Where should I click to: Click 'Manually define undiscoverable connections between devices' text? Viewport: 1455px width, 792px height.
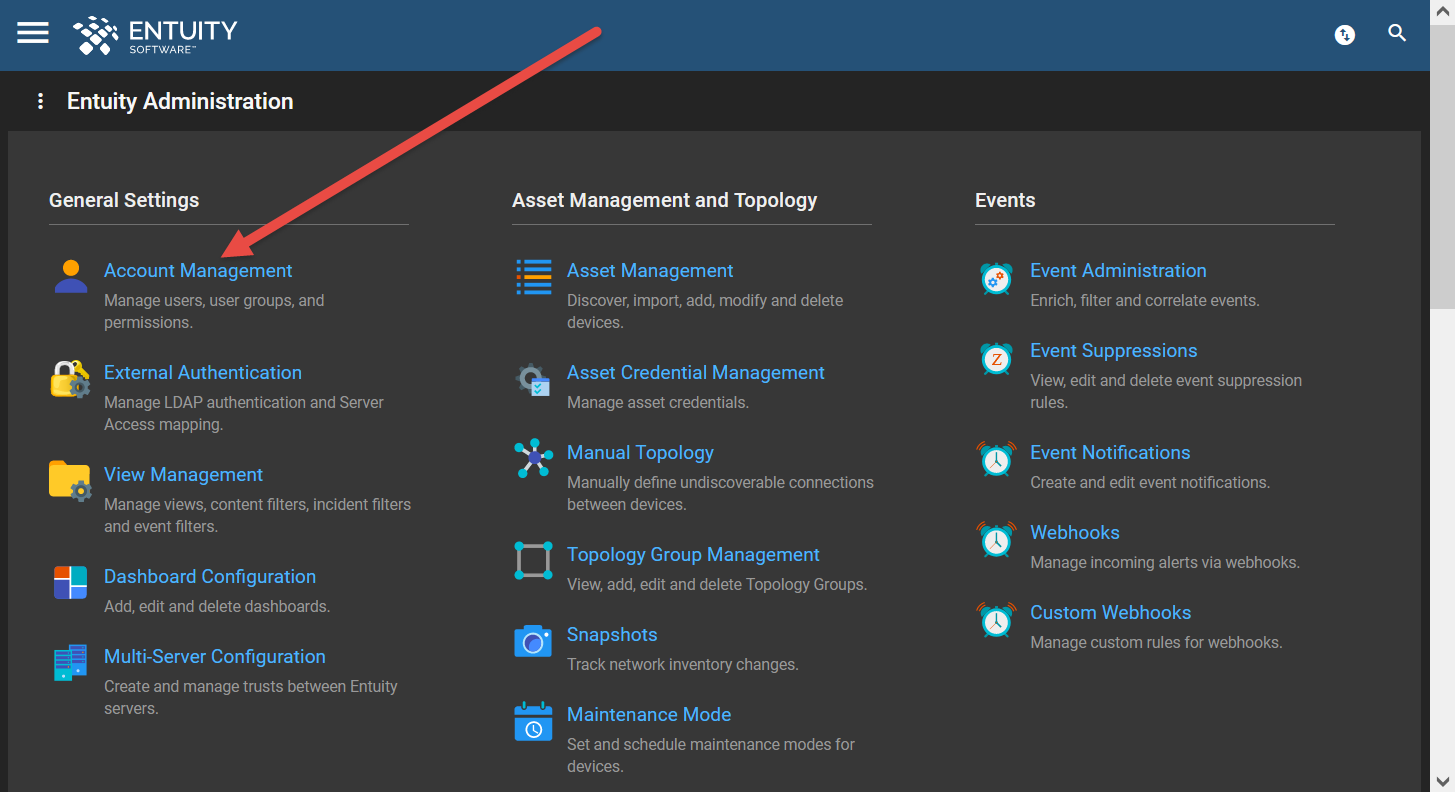pos(720,493)
